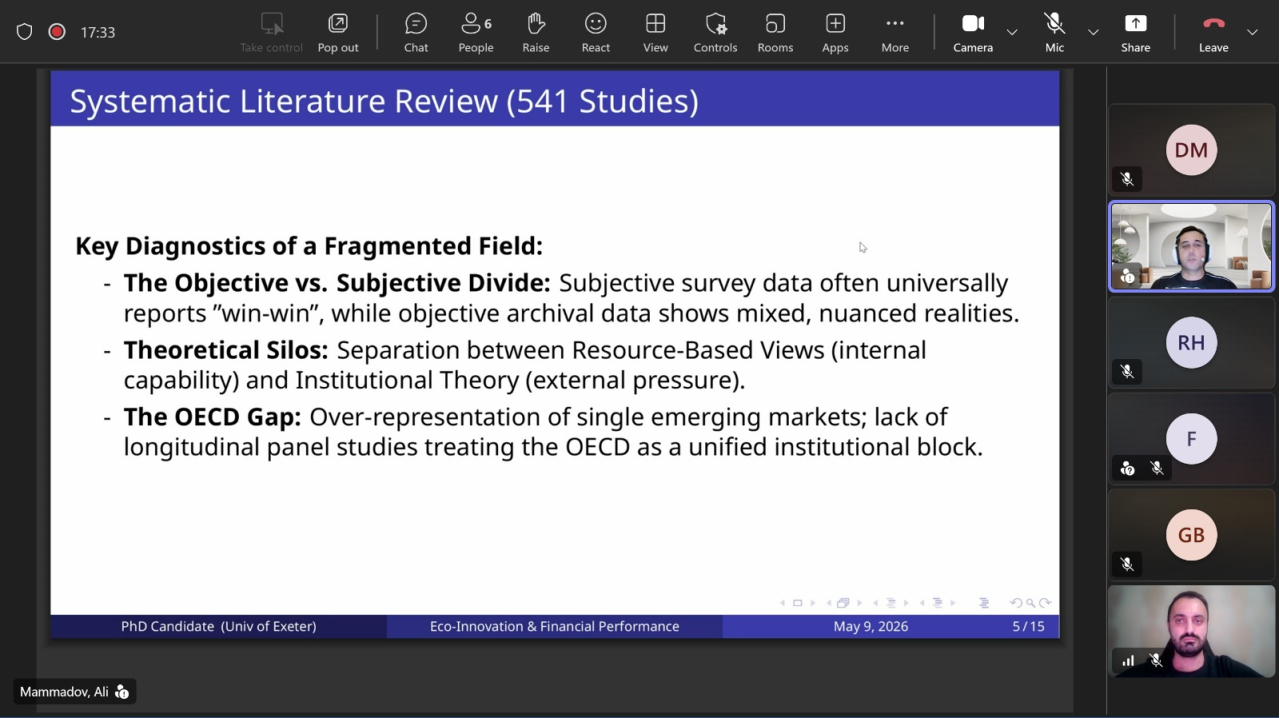Screen dimensions: 1280x718
Task: Click the shield security icon
Action: pyautogui.click(x=25, y=32)
